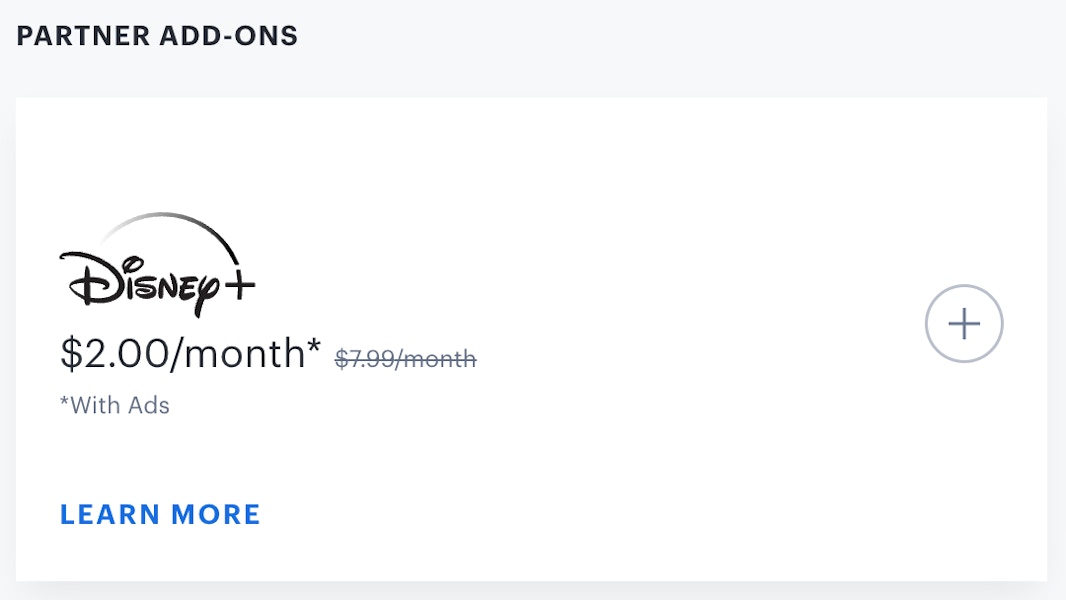Click the word LEARN in the blue link
Image resolution: width=1066 pixels, height=600 pixels.
[109, 514]
